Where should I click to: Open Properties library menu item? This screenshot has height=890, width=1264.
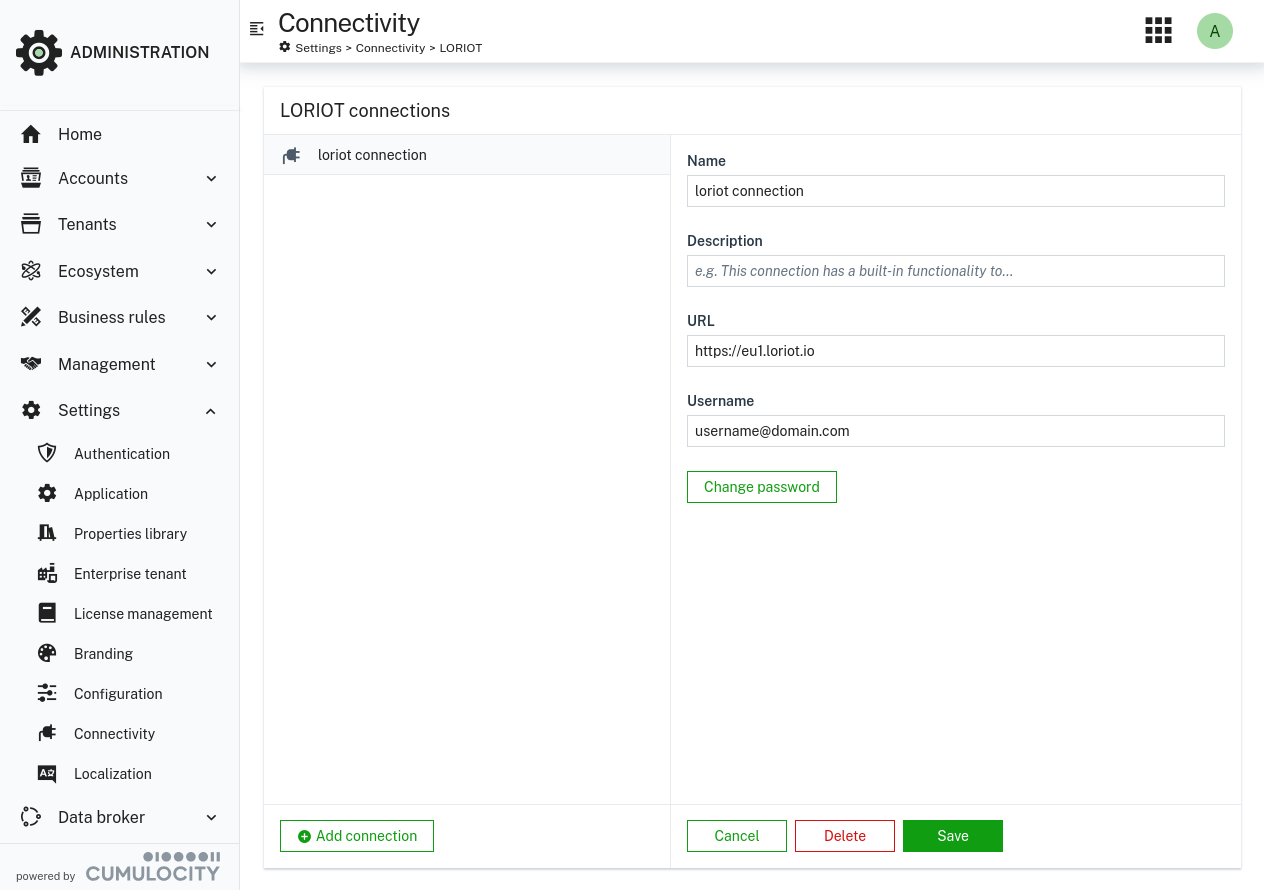tap(130, 533)
